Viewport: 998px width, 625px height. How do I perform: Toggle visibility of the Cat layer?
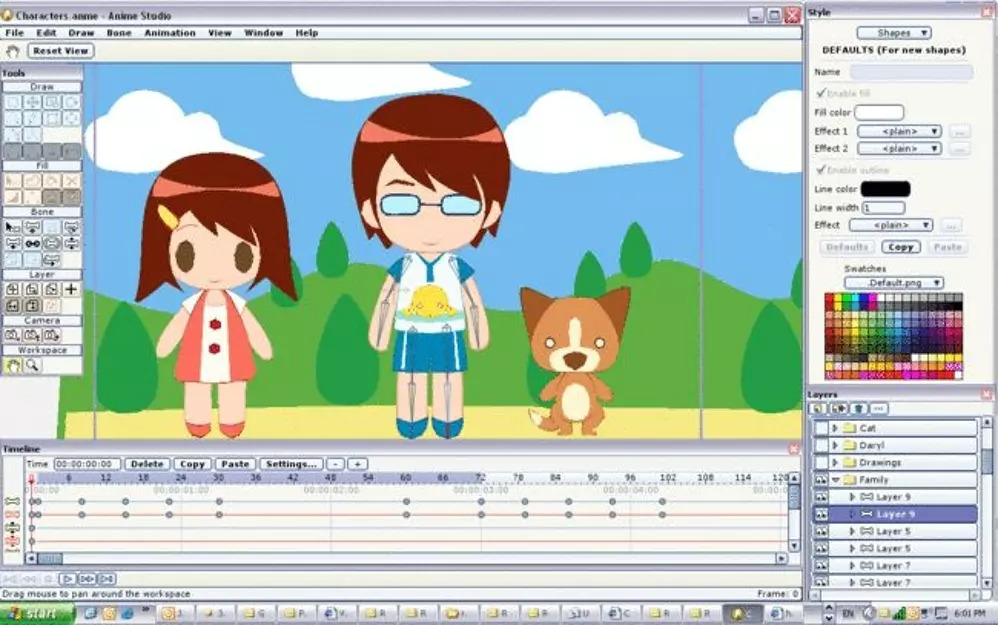[821, 428]
